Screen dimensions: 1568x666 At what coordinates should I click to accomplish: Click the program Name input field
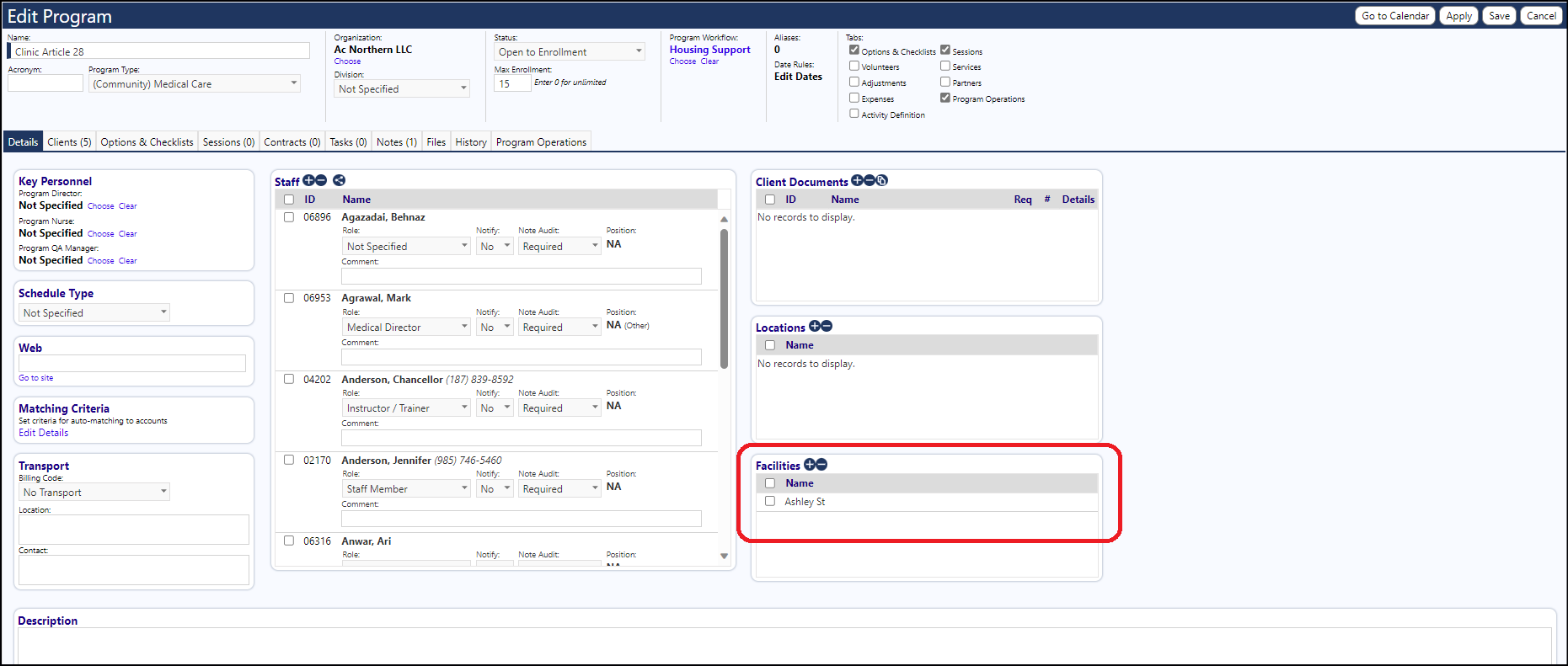point(159,51)
